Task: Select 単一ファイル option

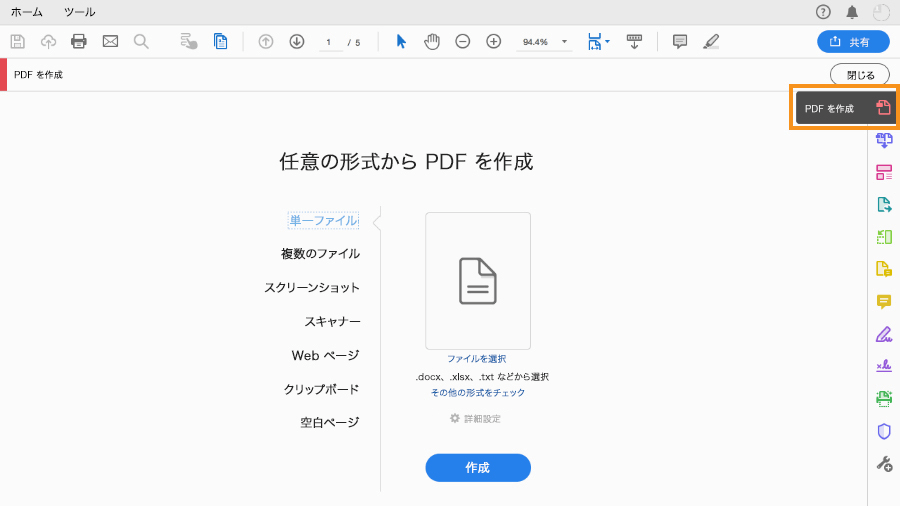Action: pyautogui.click(x=323, y=220)
